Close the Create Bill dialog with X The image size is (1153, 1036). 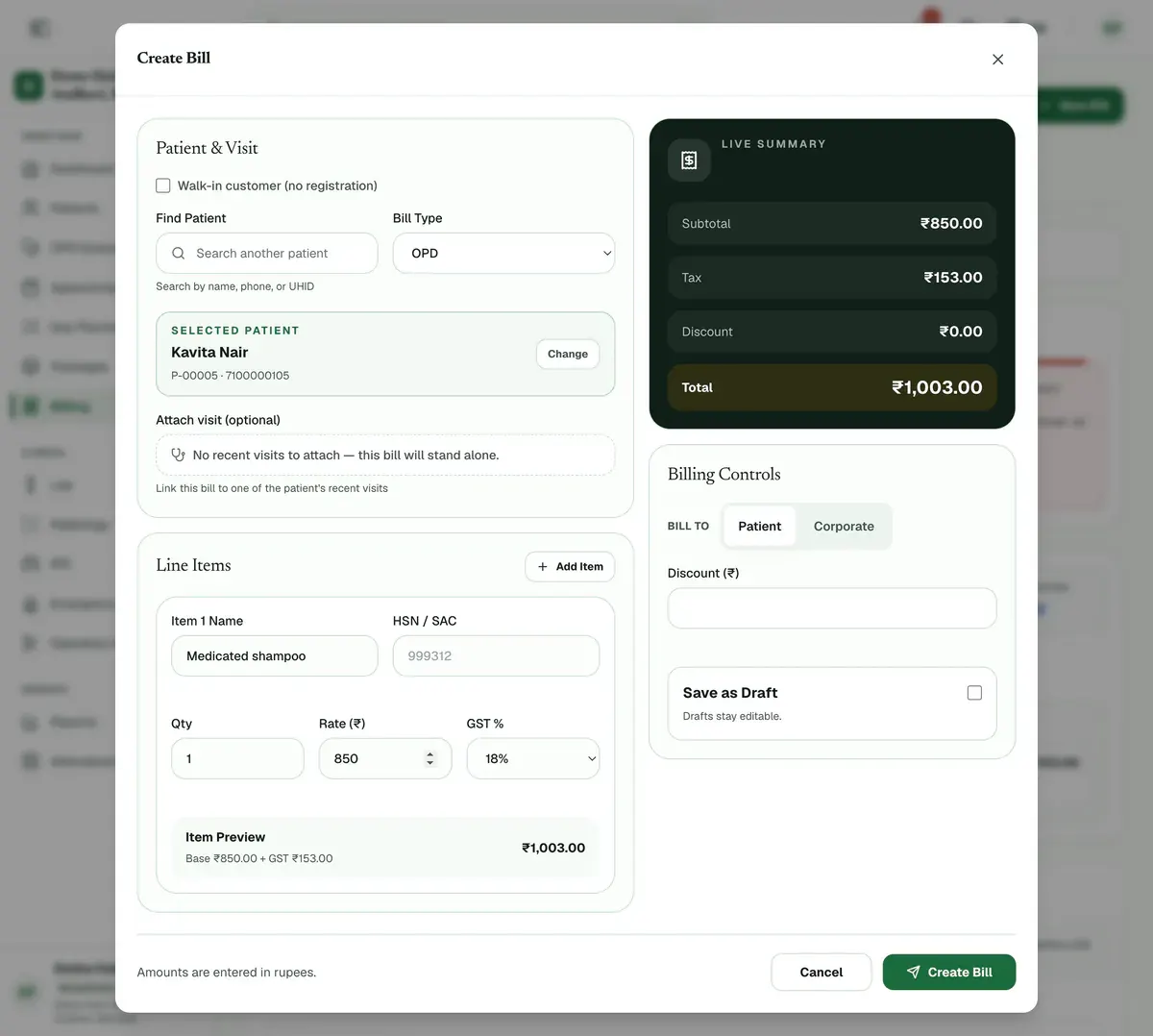click(x=997, y=60)
